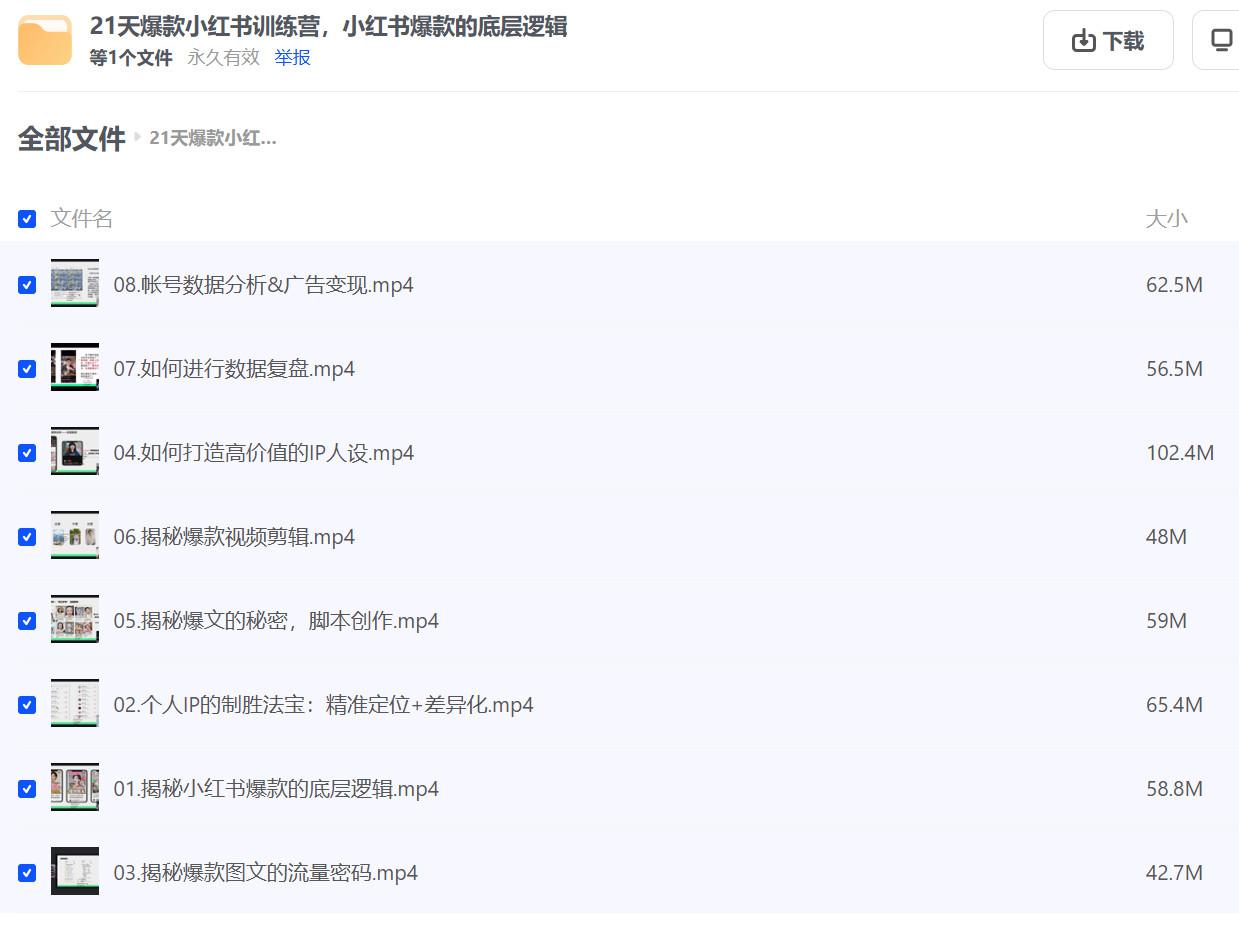Click thumbnail of 05.揭秘爆文的秘密 video
This screenshot has width=1239, height=925.
coord(75,620)
